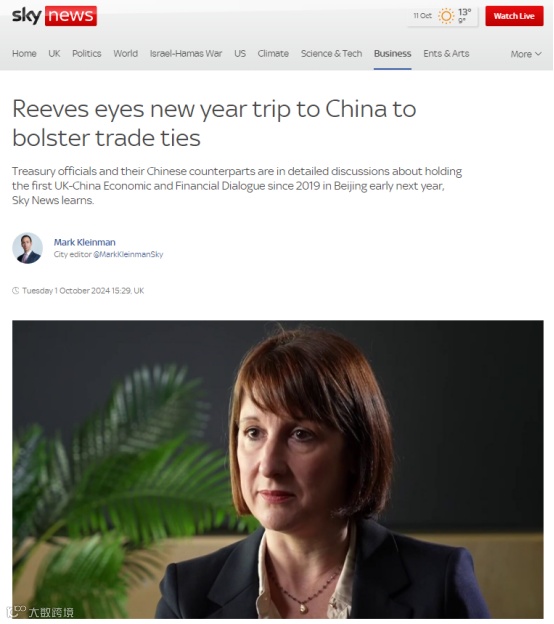The image size is (554, 624).
Task: Click the article's main photo
Action: pos(278,469)
